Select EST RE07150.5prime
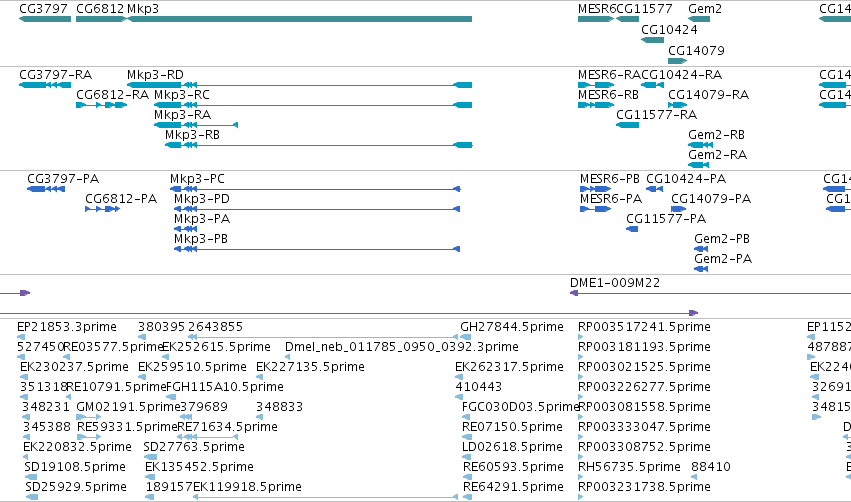Viewport: 851px width, 502px height. tap(512, 427)
